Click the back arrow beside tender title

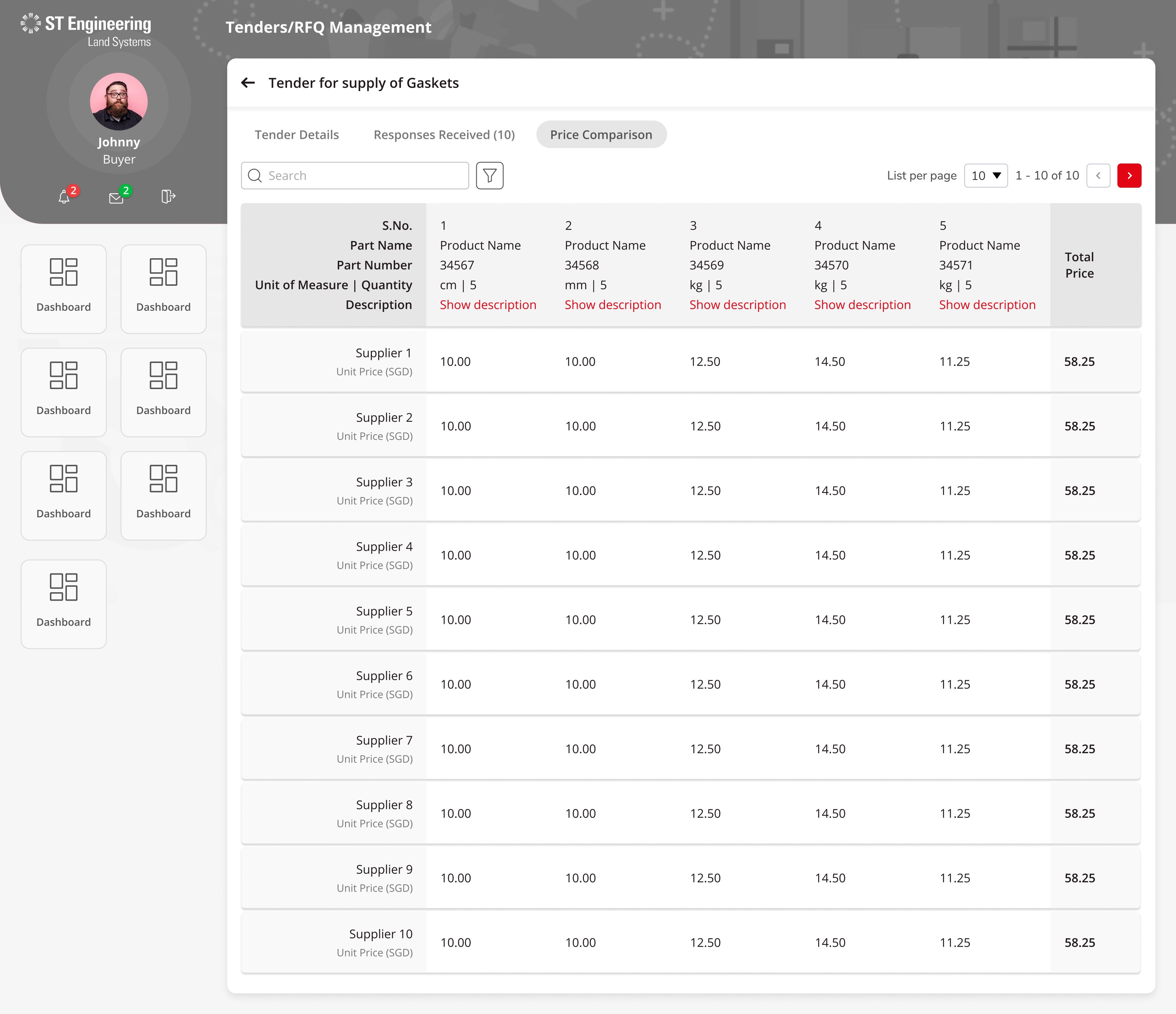coord(248,83)
